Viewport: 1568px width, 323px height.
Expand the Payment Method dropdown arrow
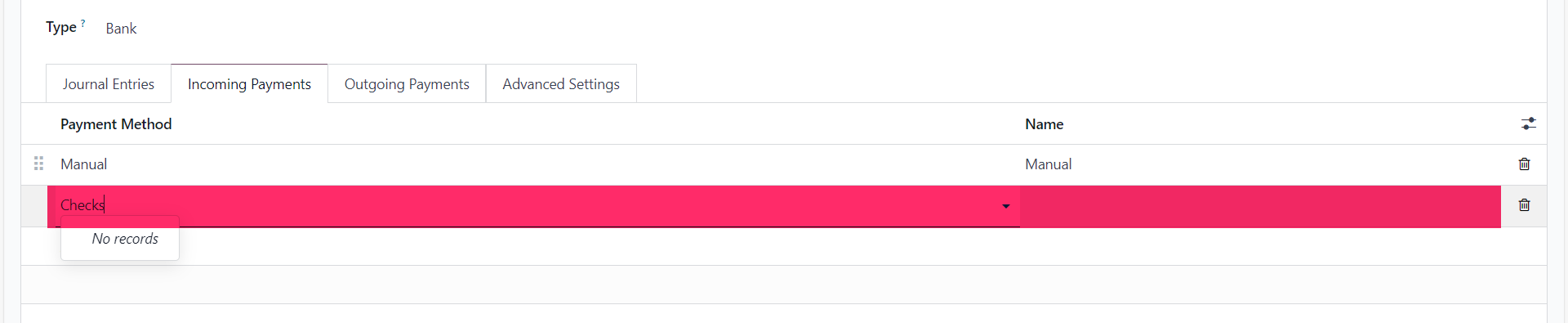pyautogui.click(x=1005, y=206)
